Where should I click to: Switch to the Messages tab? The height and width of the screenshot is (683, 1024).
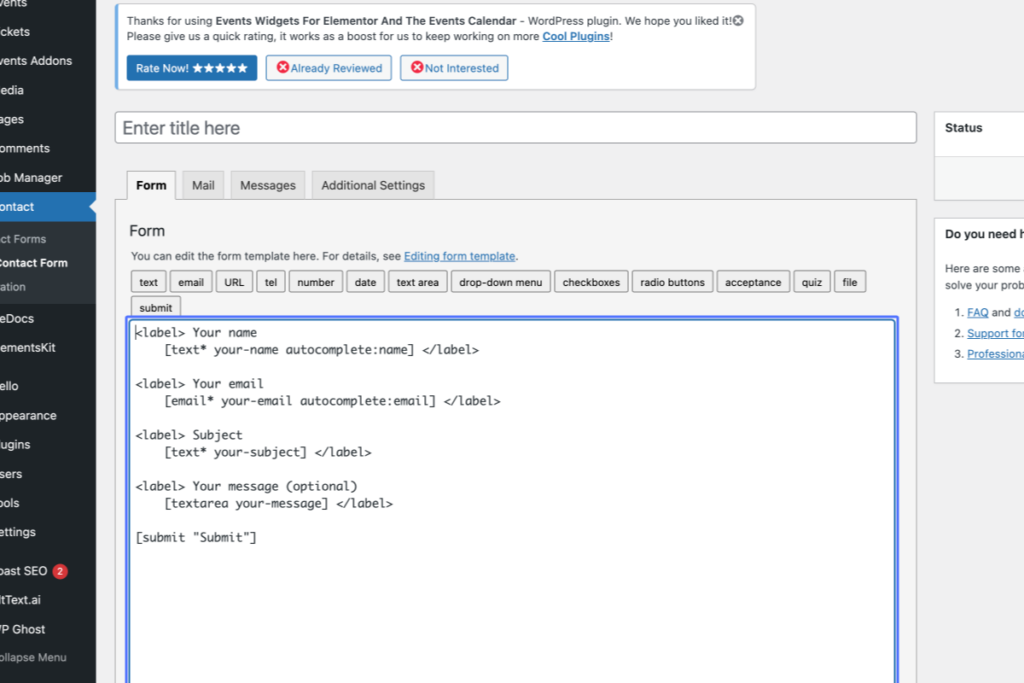tap(268, 185)
